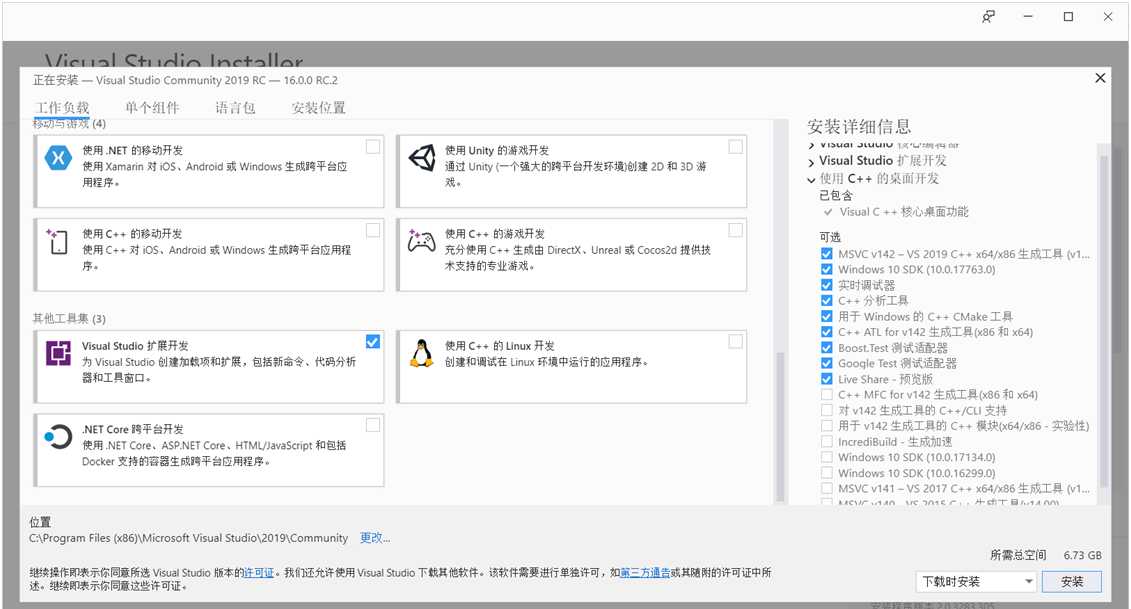The height and width of the screenshot is (609, 1131).
Task: Check the IncrediBuild build acceleration option
Action: (827, 442)
